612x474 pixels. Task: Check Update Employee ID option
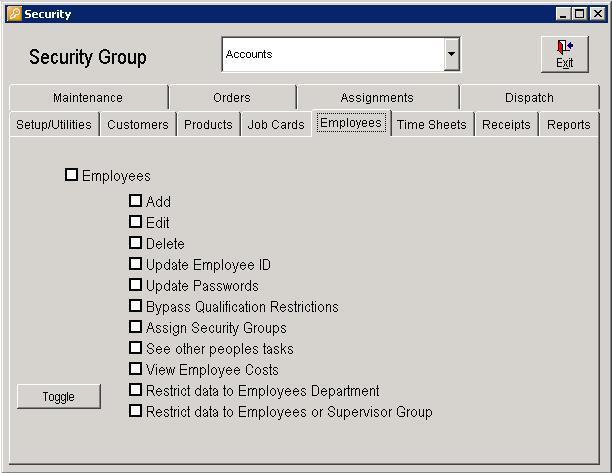(x=136, y=264)
